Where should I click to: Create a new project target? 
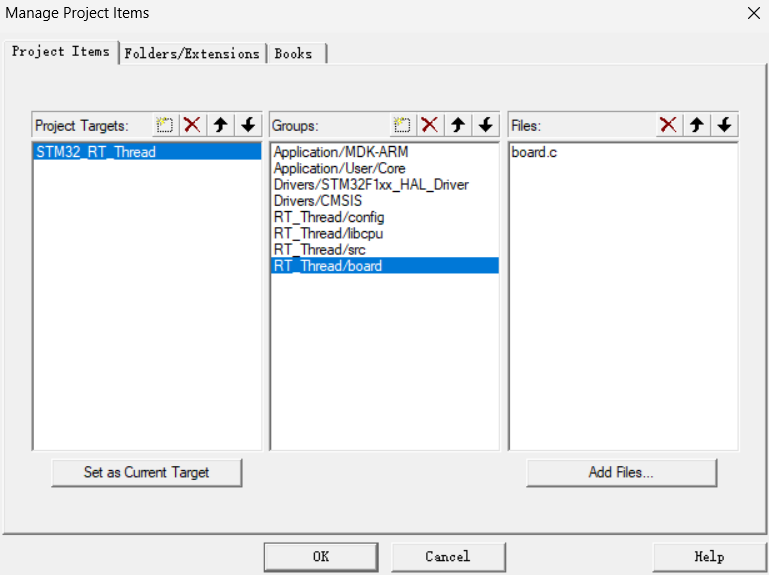click(x=165, y=125)
